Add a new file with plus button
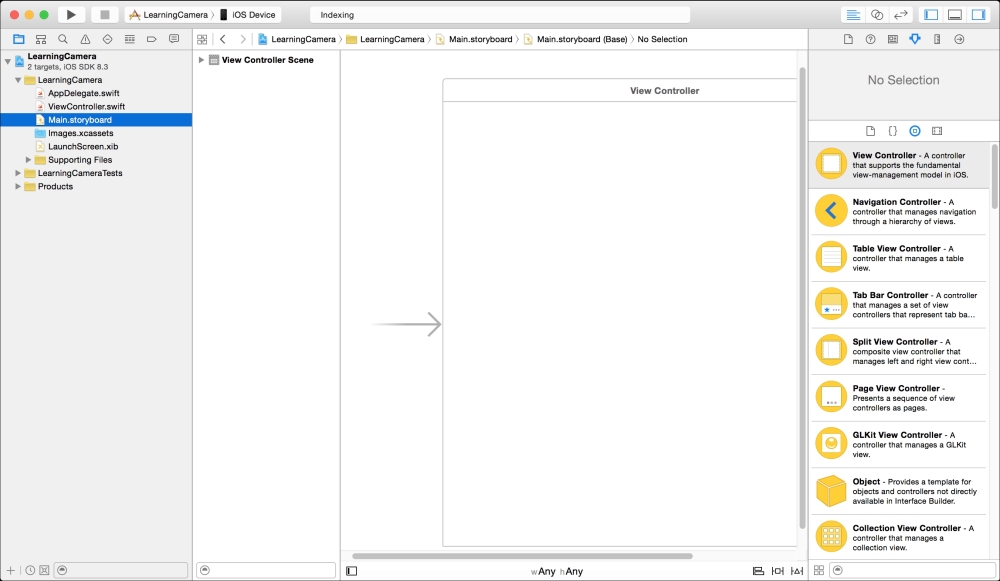1000x581 pixels. coord(10,570)
